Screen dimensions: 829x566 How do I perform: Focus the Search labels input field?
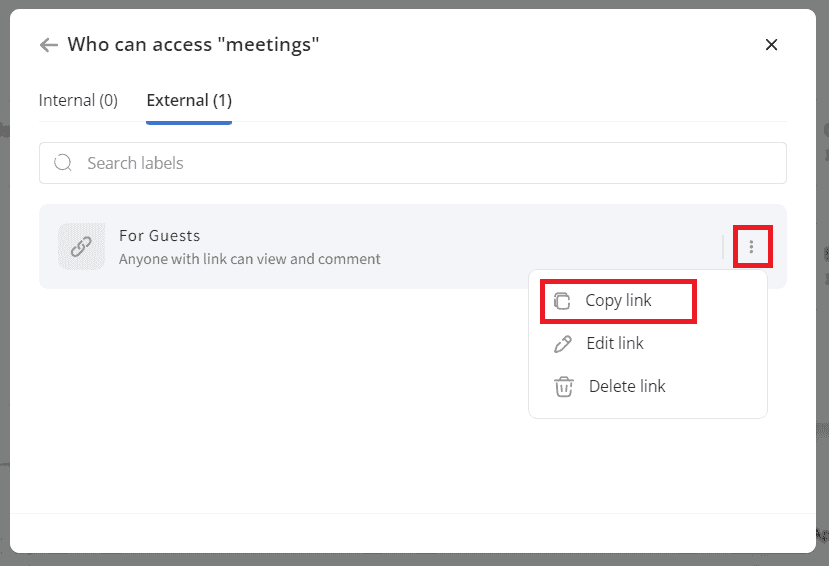[412, 163]
